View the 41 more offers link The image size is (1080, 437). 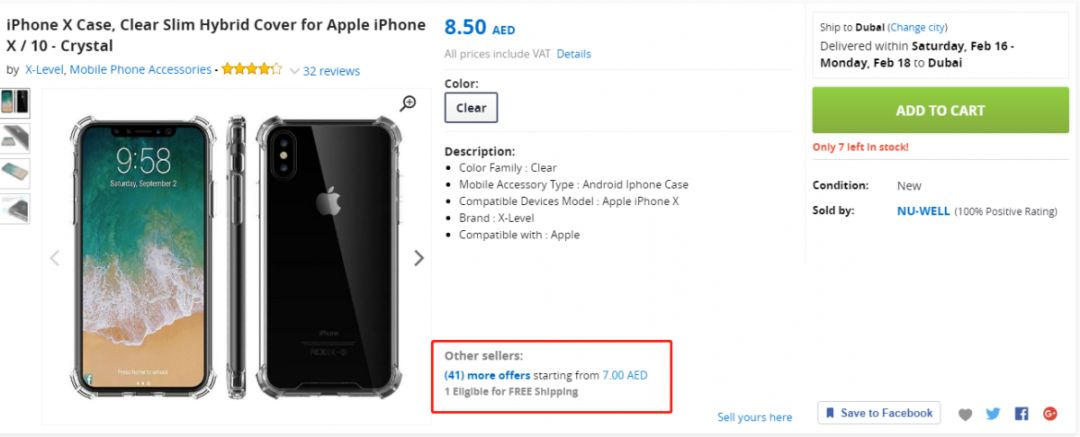point(487,376)
